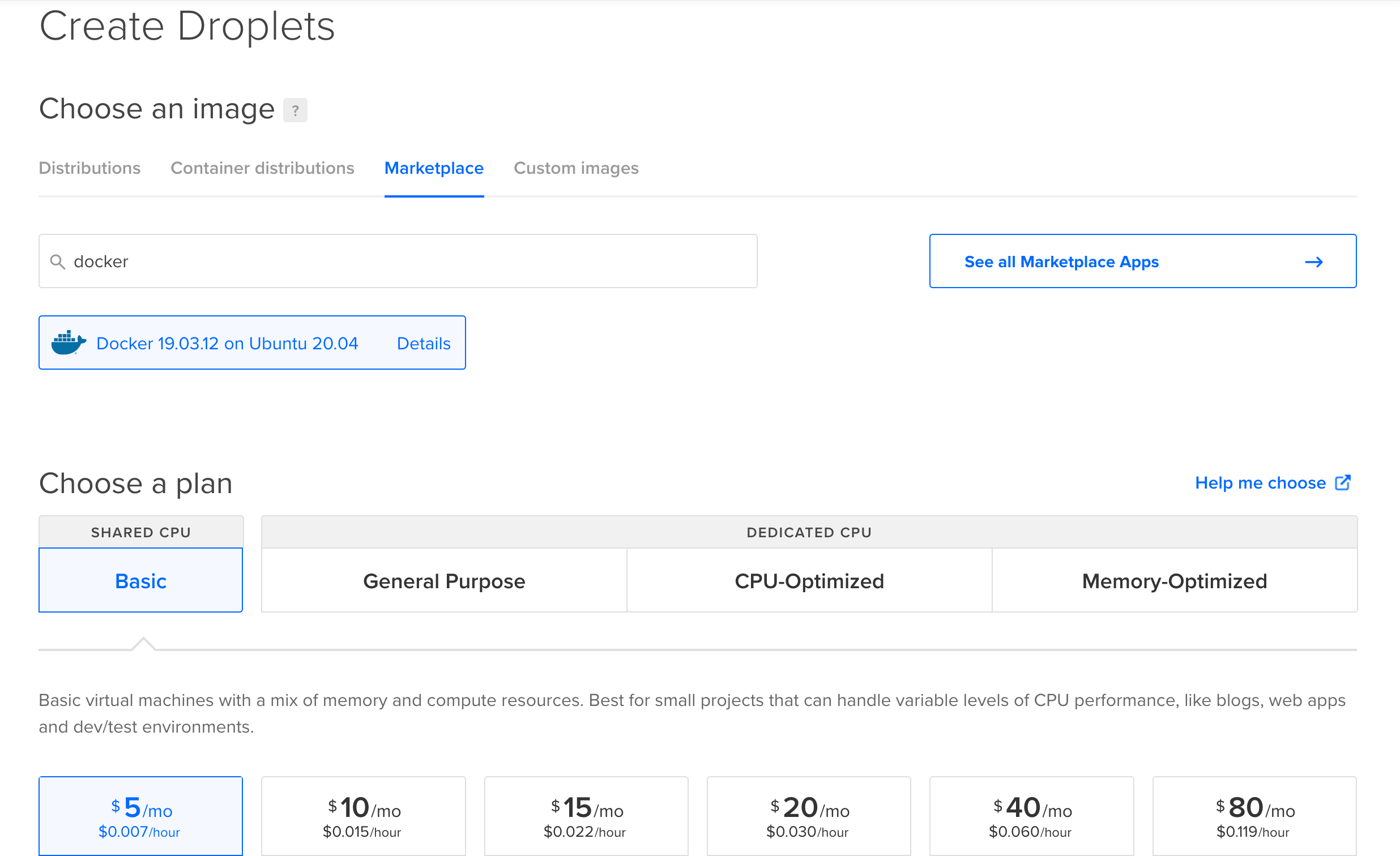Image resolution: width=1400 pixels, height=856 pixels.
Task: Select the Memory-Optimized plan category
Action: point(1173,580)
